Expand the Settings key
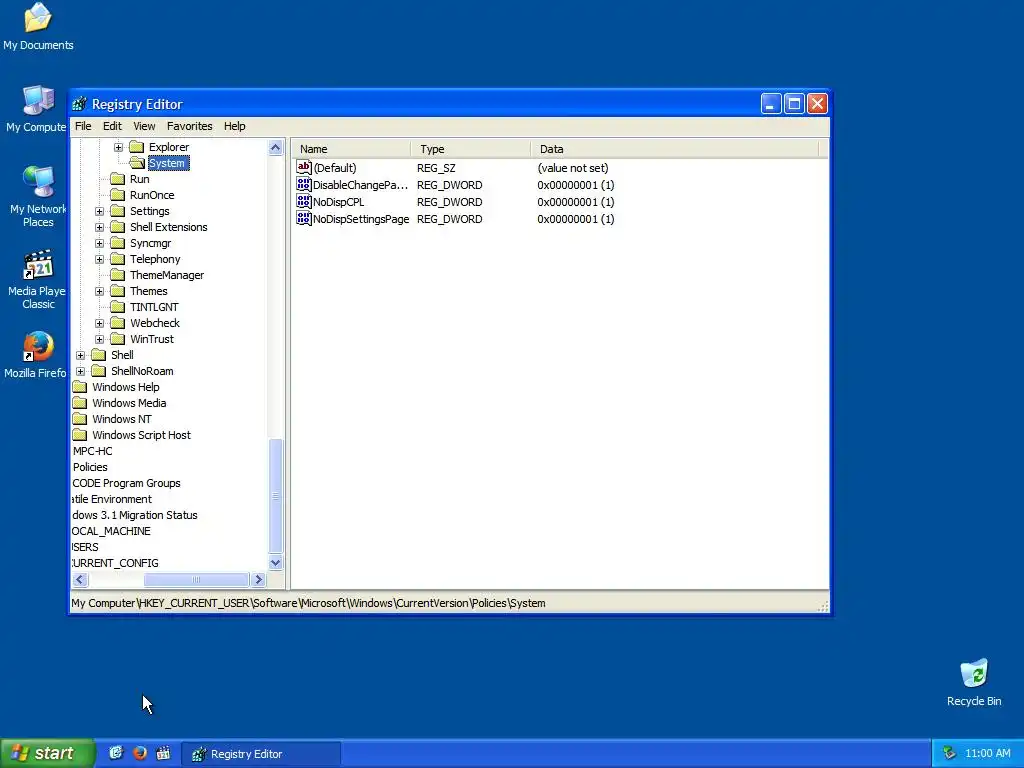The width and height of the screenshot is (1024, 768). [x=99, y=211]
